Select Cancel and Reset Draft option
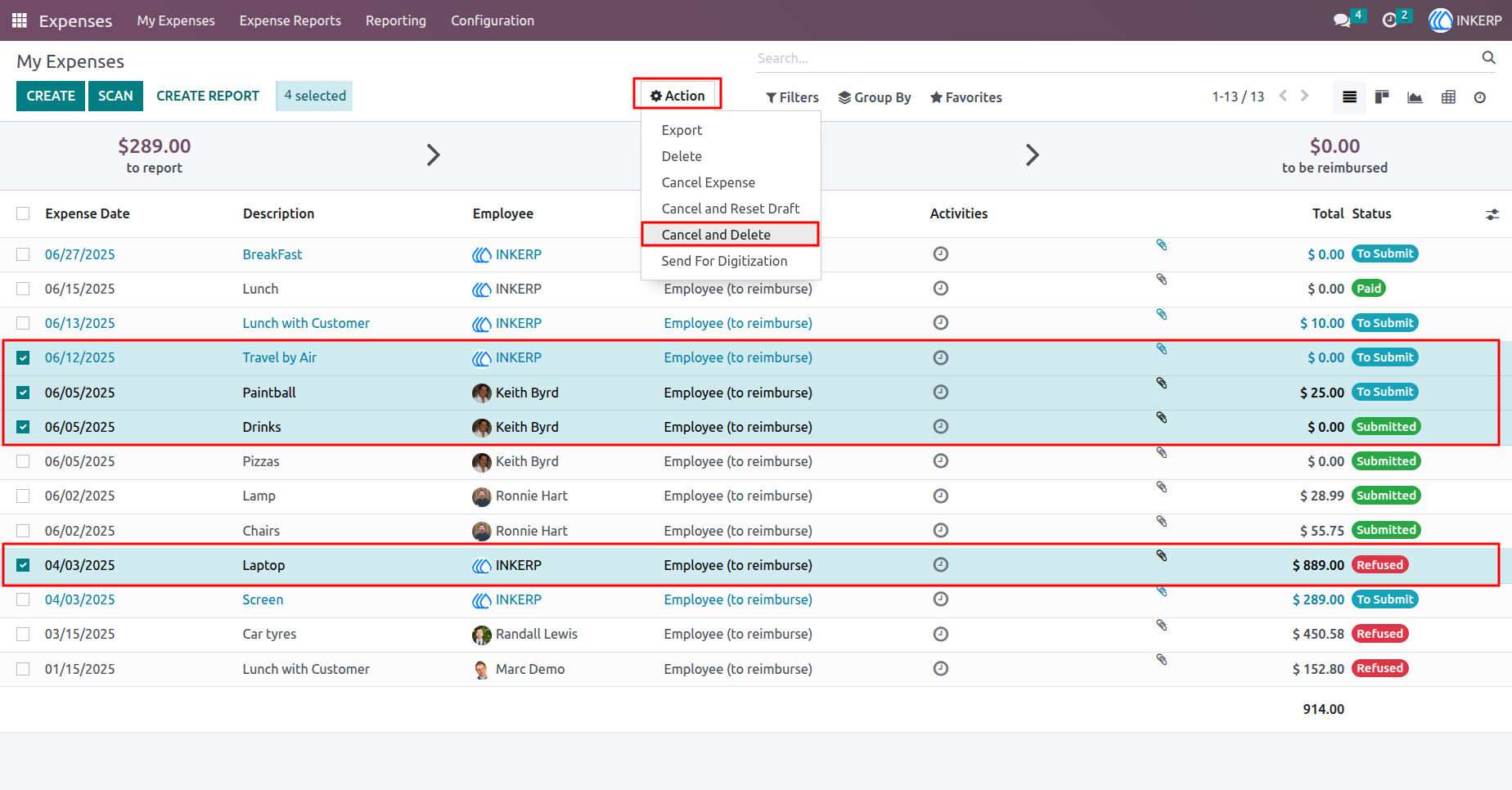Image resolution: width=1512 pixels, height=790 pixels. (730, 209)
